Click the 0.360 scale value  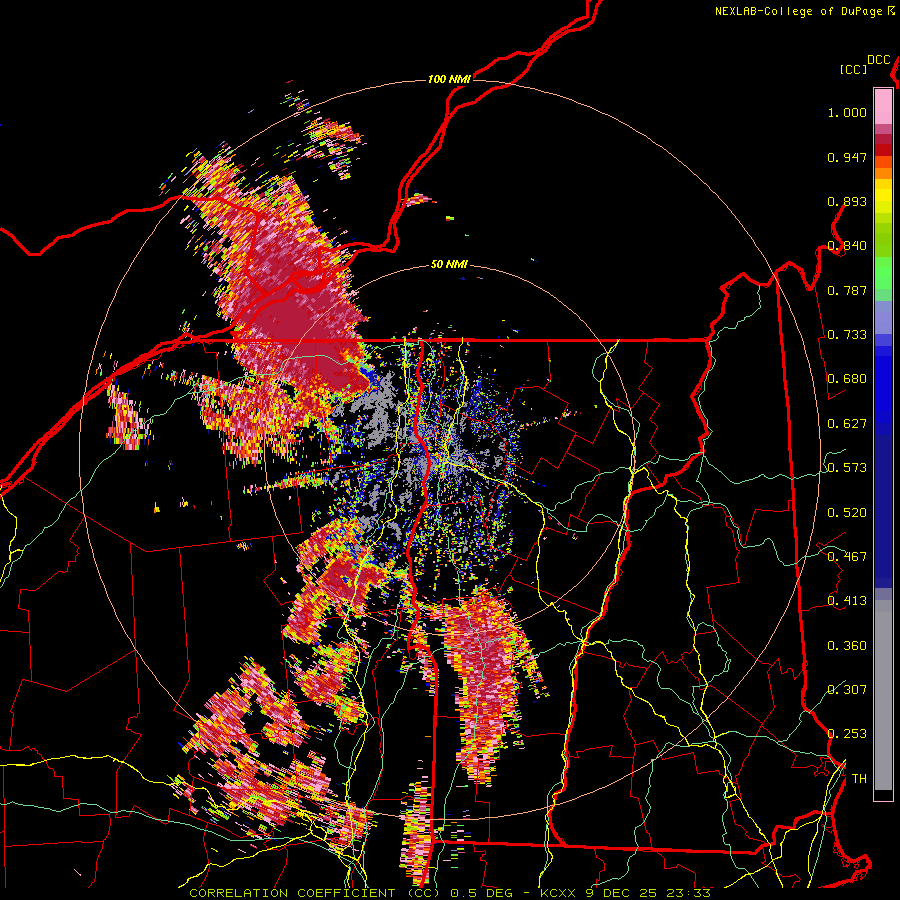click(847, 646)
